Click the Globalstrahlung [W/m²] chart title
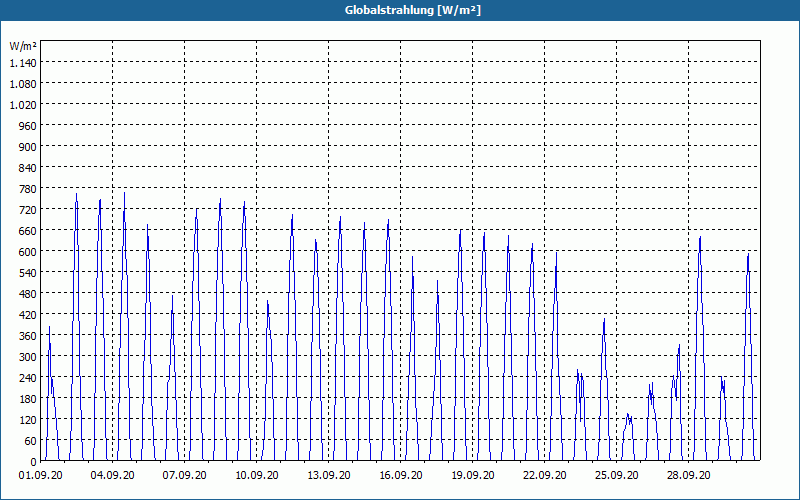This screenshot has width=800, height=500. (413, 10)
